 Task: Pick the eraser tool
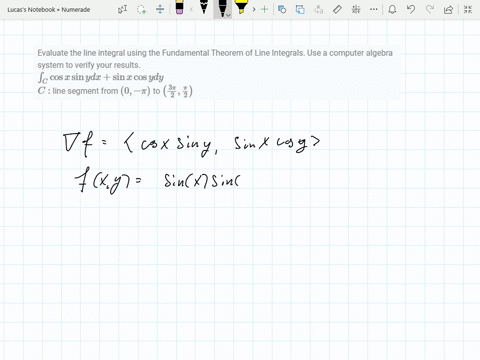[x=179, y=8]
